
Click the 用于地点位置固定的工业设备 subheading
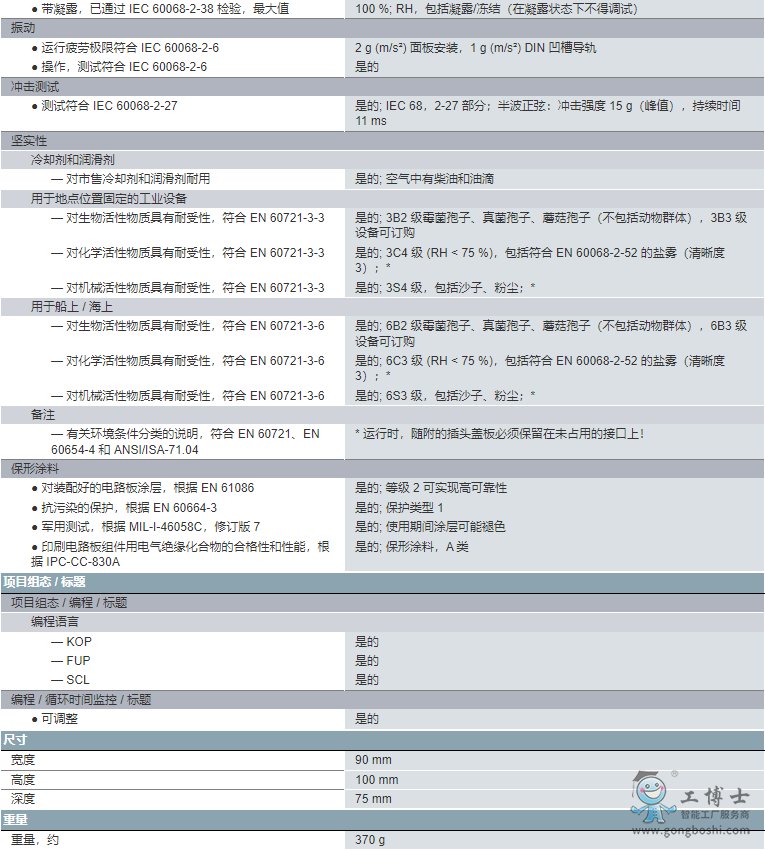click(382, 198)
